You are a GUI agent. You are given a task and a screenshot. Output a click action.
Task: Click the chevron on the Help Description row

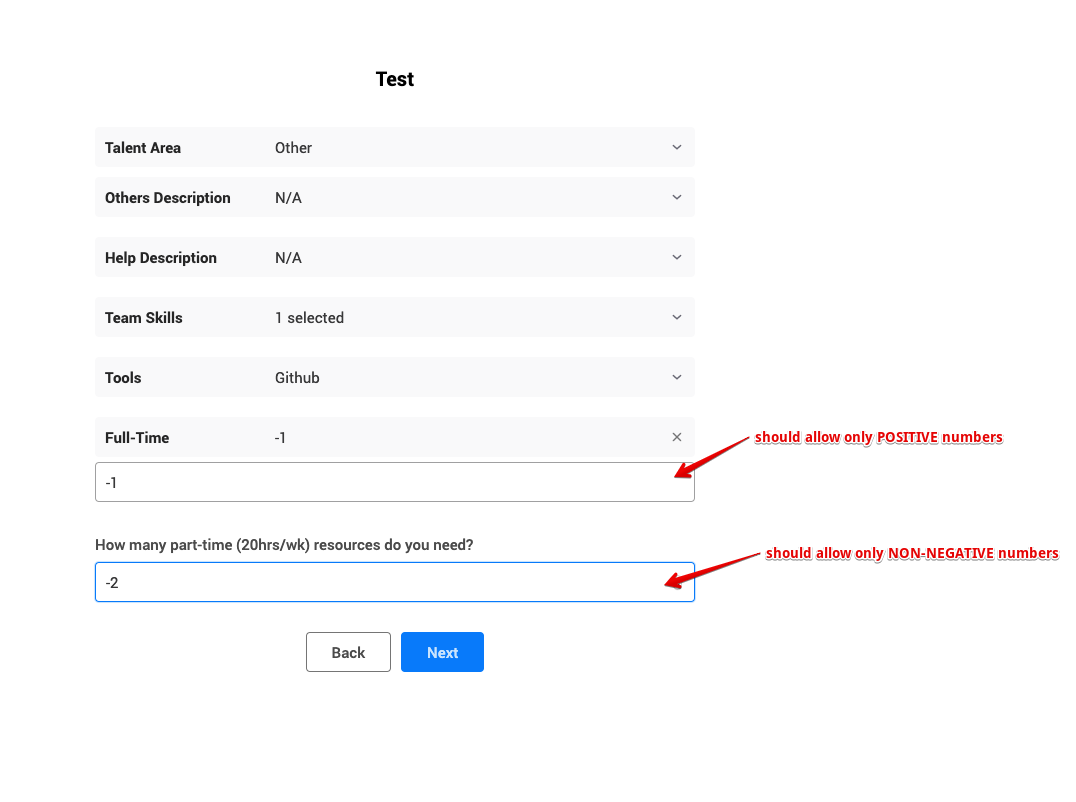677,257
